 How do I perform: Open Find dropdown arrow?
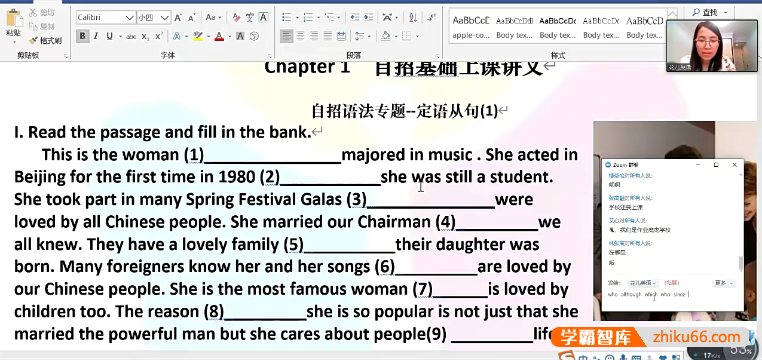coord(726,12)
